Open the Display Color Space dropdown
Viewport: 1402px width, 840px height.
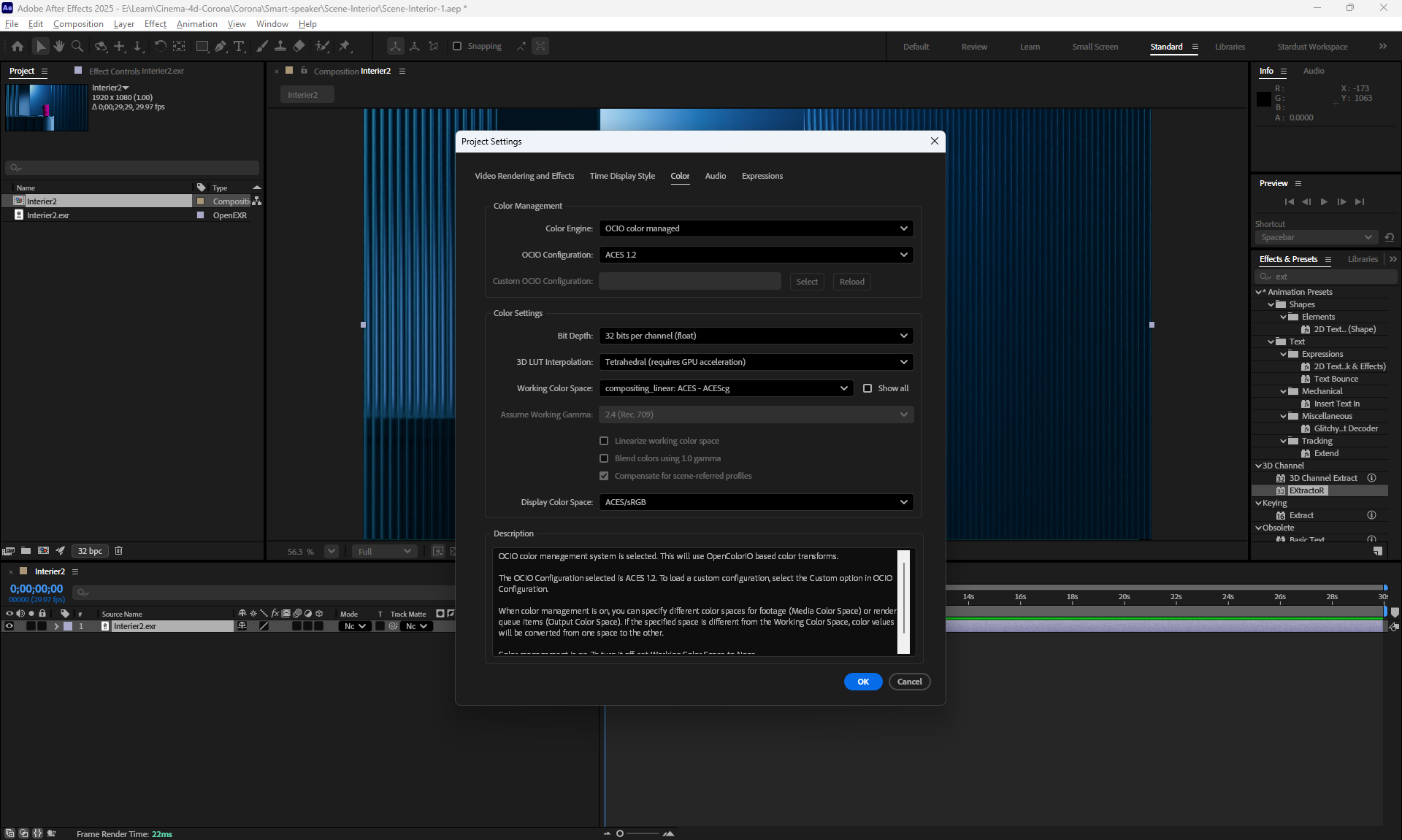756,502
